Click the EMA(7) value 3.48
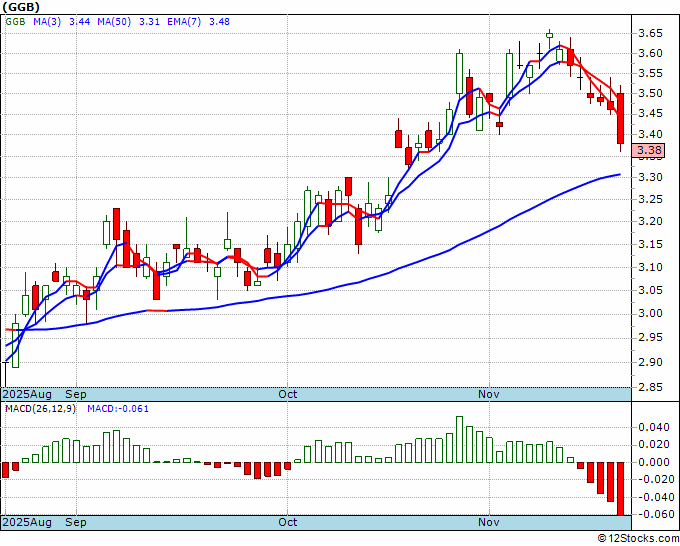This screenshot has width=680, height=546. coord(219,21)
